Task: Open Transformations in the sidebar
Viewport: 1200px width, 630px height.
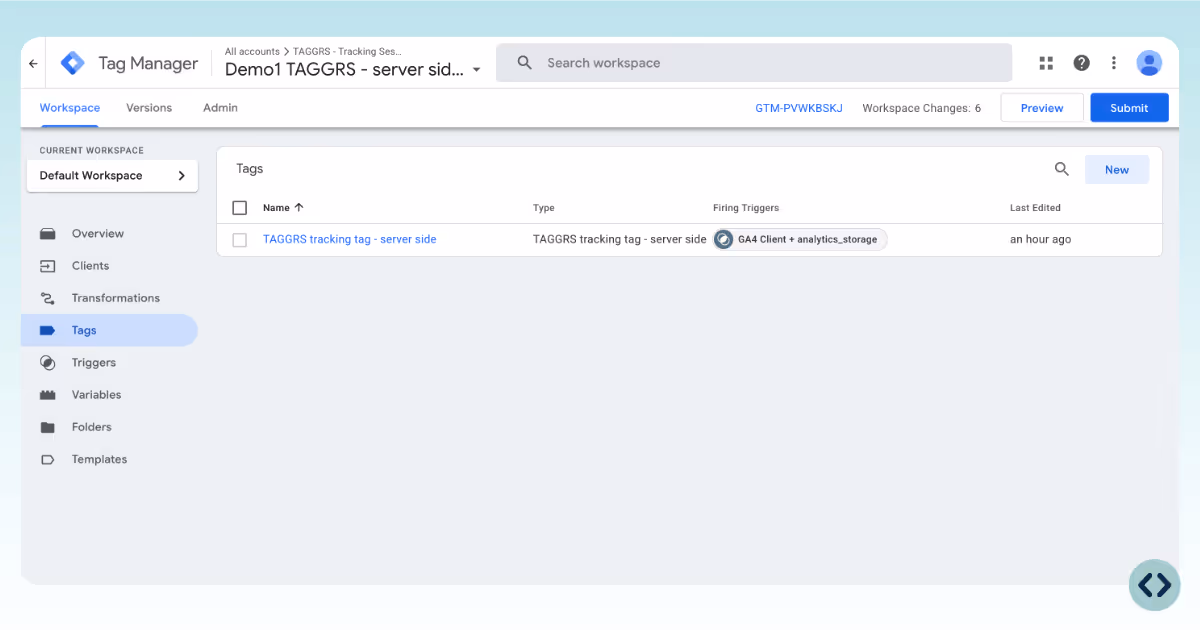Action: point(116,298)
